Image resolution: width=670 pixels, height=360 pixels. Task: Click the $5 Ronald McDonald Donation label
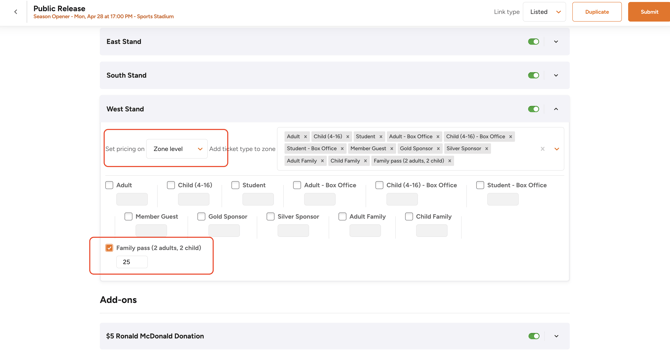155,336
